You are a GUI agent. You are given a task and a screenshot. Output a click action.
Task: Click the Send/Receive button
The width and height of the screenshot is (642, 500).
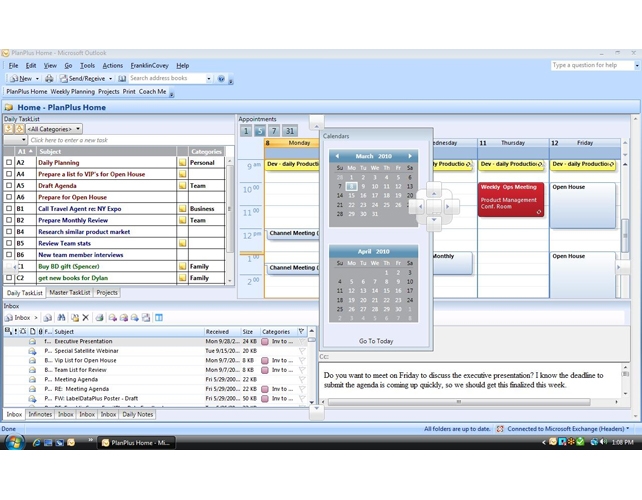(82, 78)
